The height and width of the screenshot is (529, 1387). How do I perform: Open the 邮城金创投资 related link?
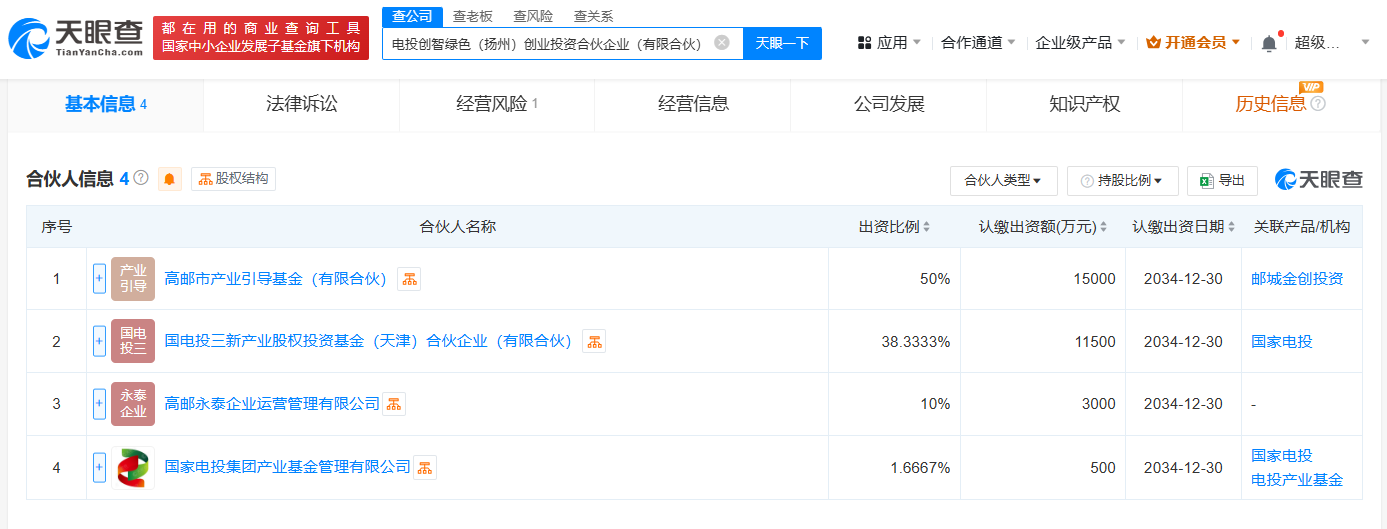coord(1297,279)
